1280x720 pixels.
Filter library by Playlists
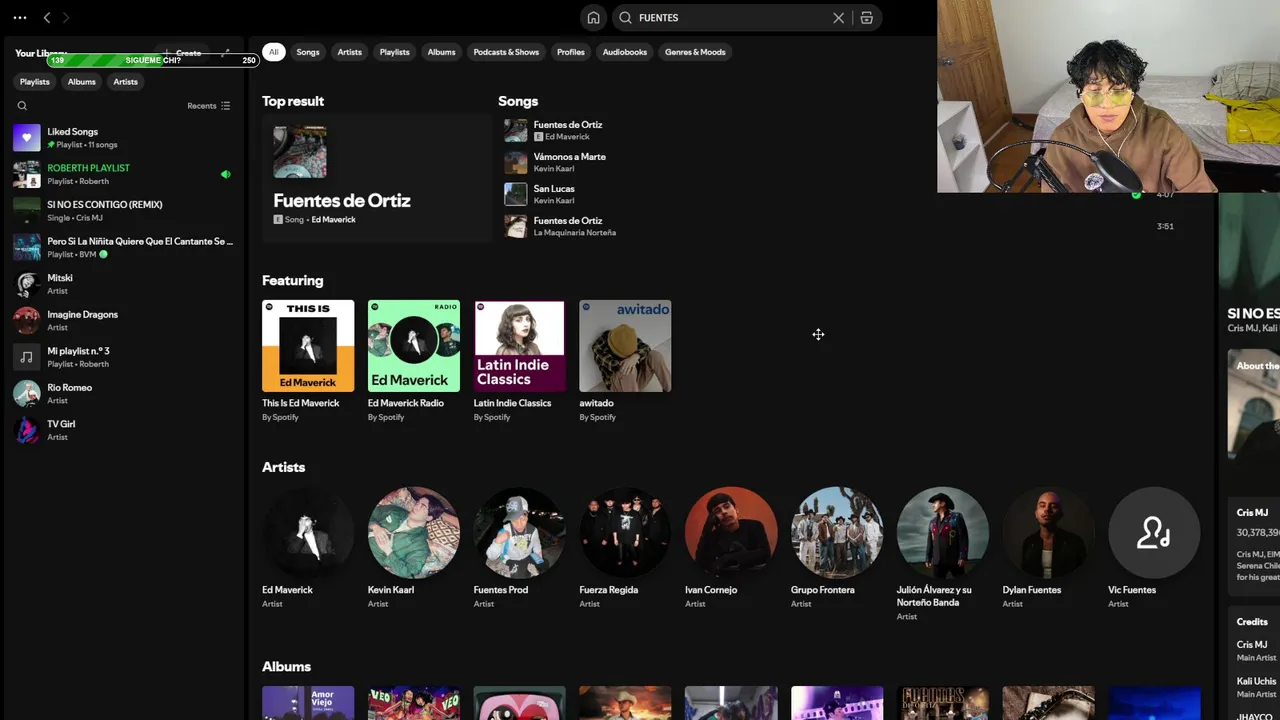tap(35, 82)
